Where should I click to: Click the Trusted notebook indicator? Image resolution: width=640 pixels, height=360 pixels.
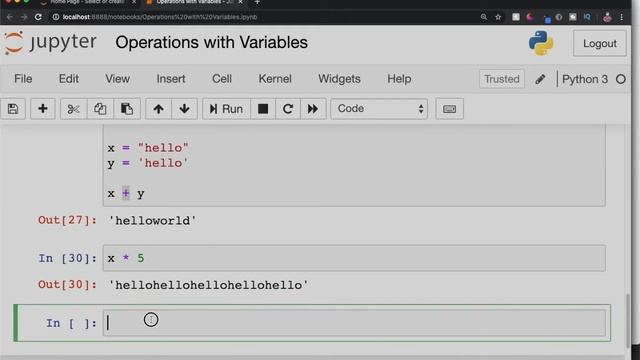tap(502, 79)
